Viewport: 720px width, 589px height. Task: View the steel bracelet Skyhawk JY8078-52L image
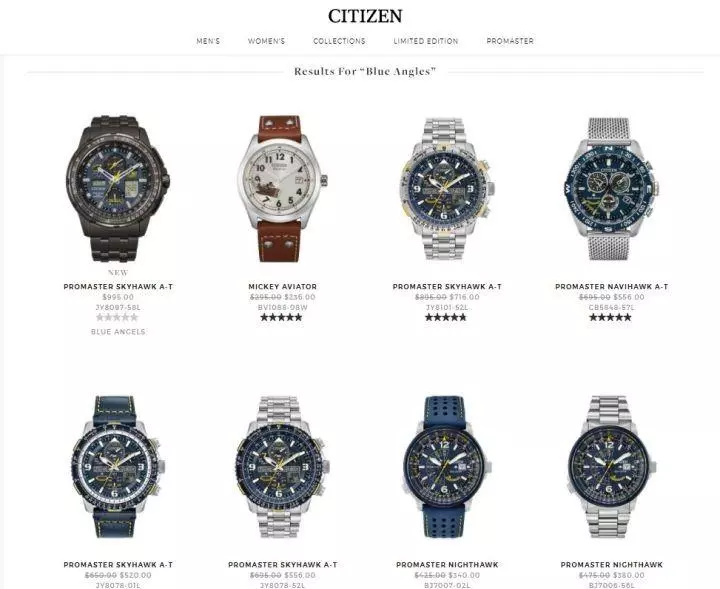(282, 466)
